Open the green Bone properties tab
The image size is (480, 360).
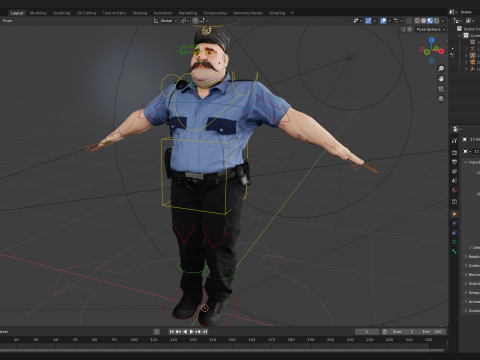click(x=454, y=251)
